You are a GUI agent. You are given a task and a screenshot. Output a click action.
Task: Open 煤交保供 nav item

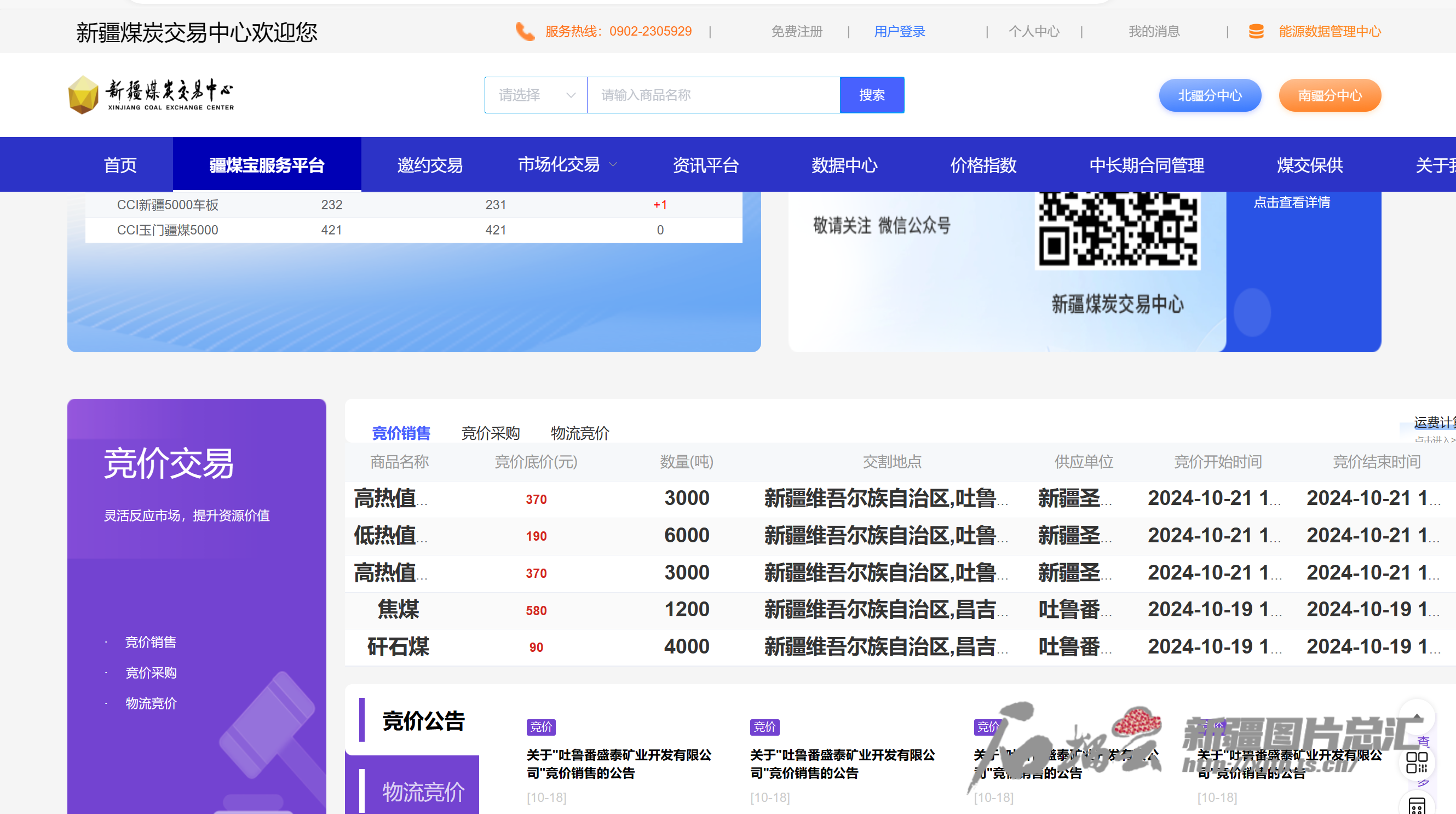pos(1310,165)
